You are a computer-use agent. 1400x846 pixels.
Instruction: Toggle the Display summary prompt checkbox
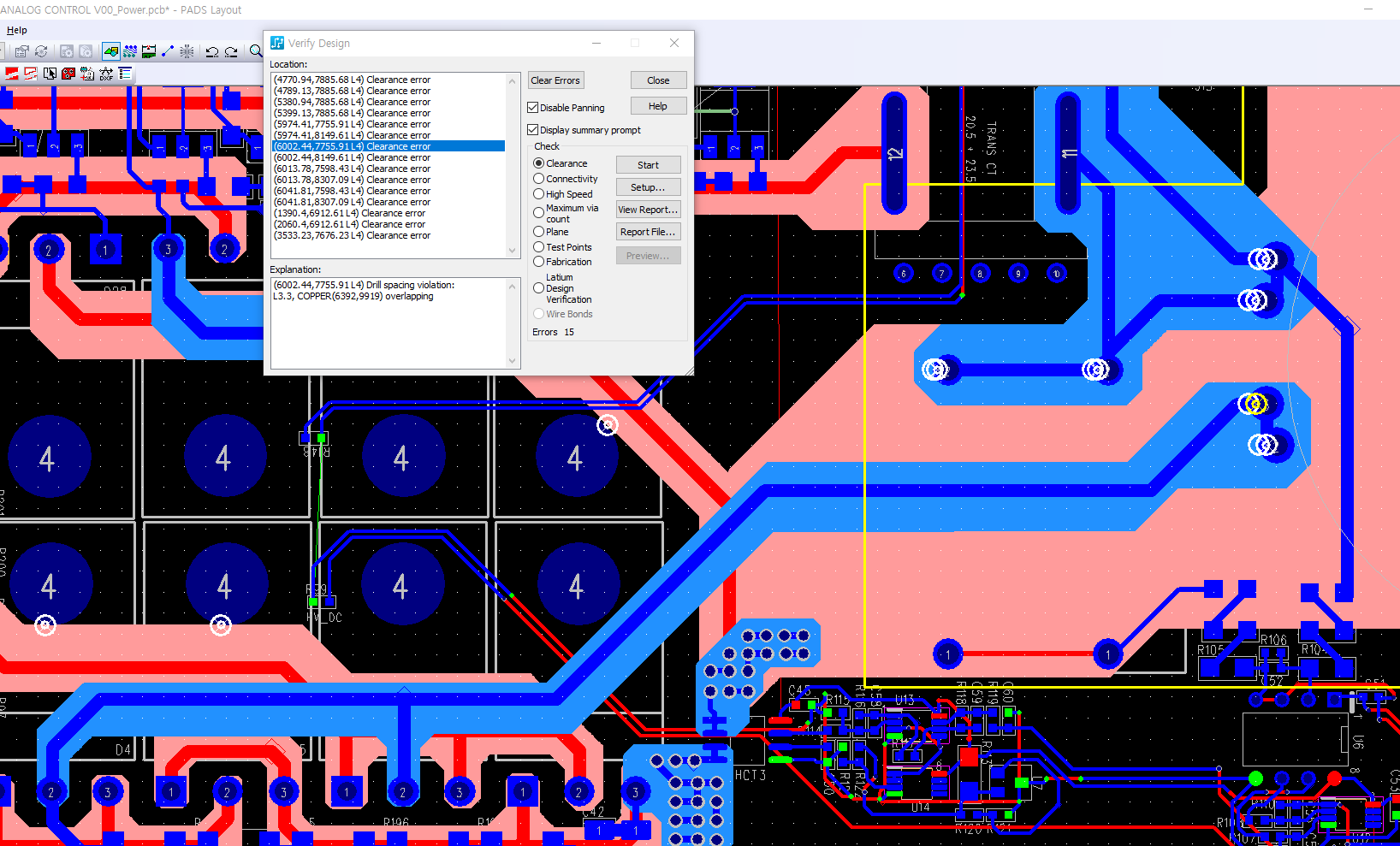click(533, 130)
